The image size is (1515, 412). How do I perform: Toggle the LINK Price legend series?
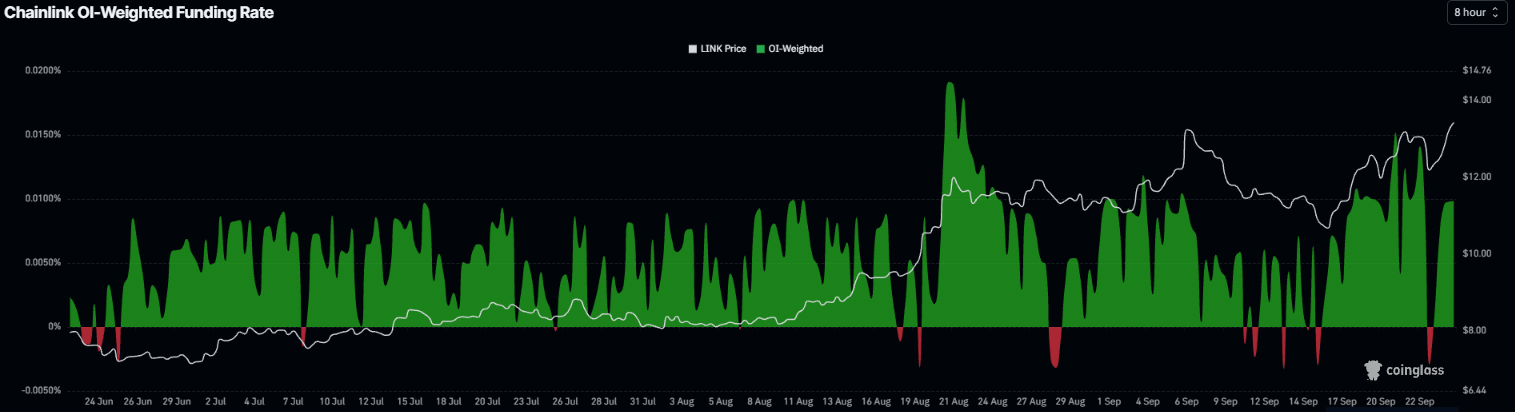717,48
